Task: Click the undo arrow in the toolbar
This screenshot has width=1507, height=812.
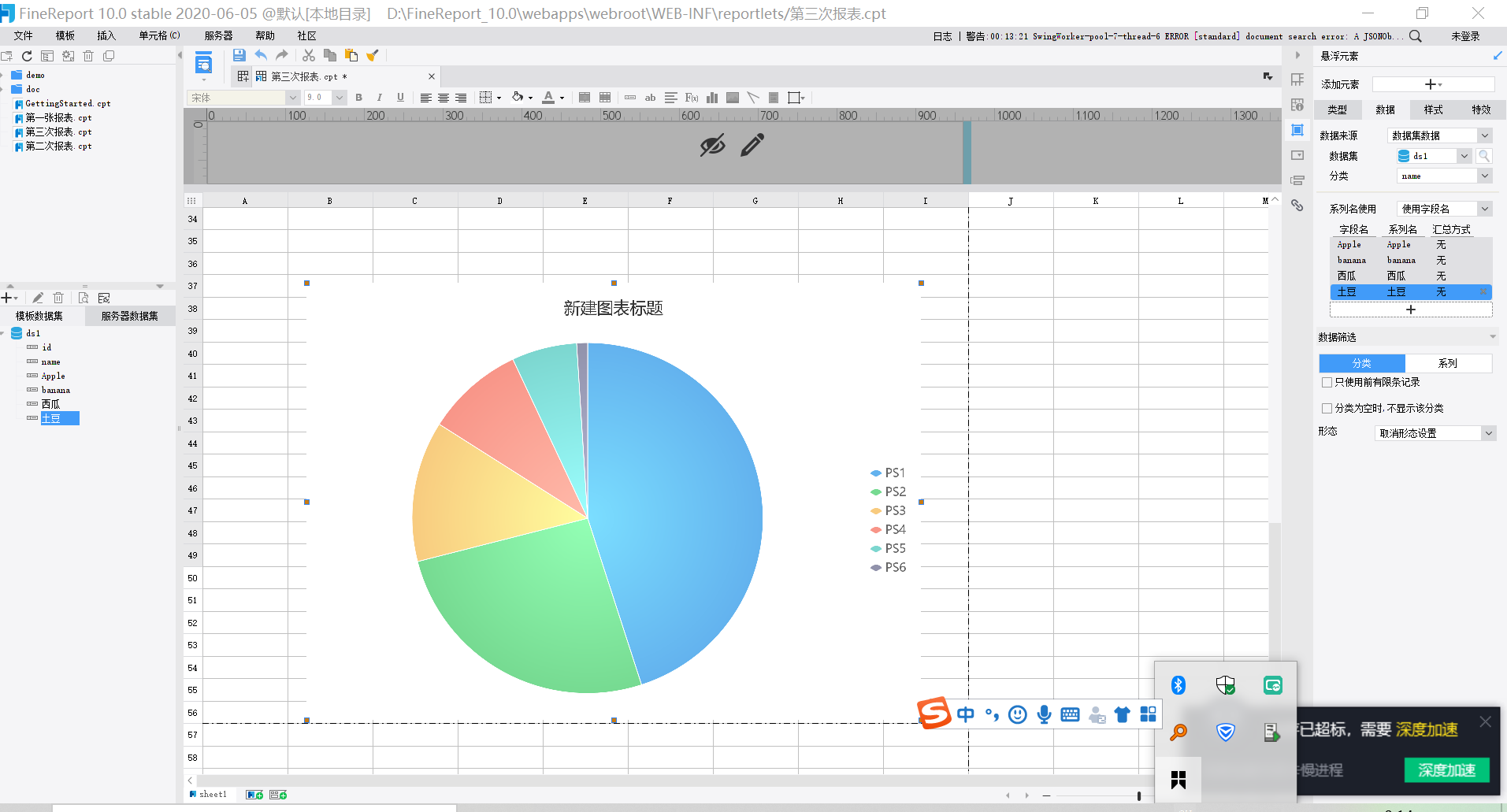Action: point(260,55)
